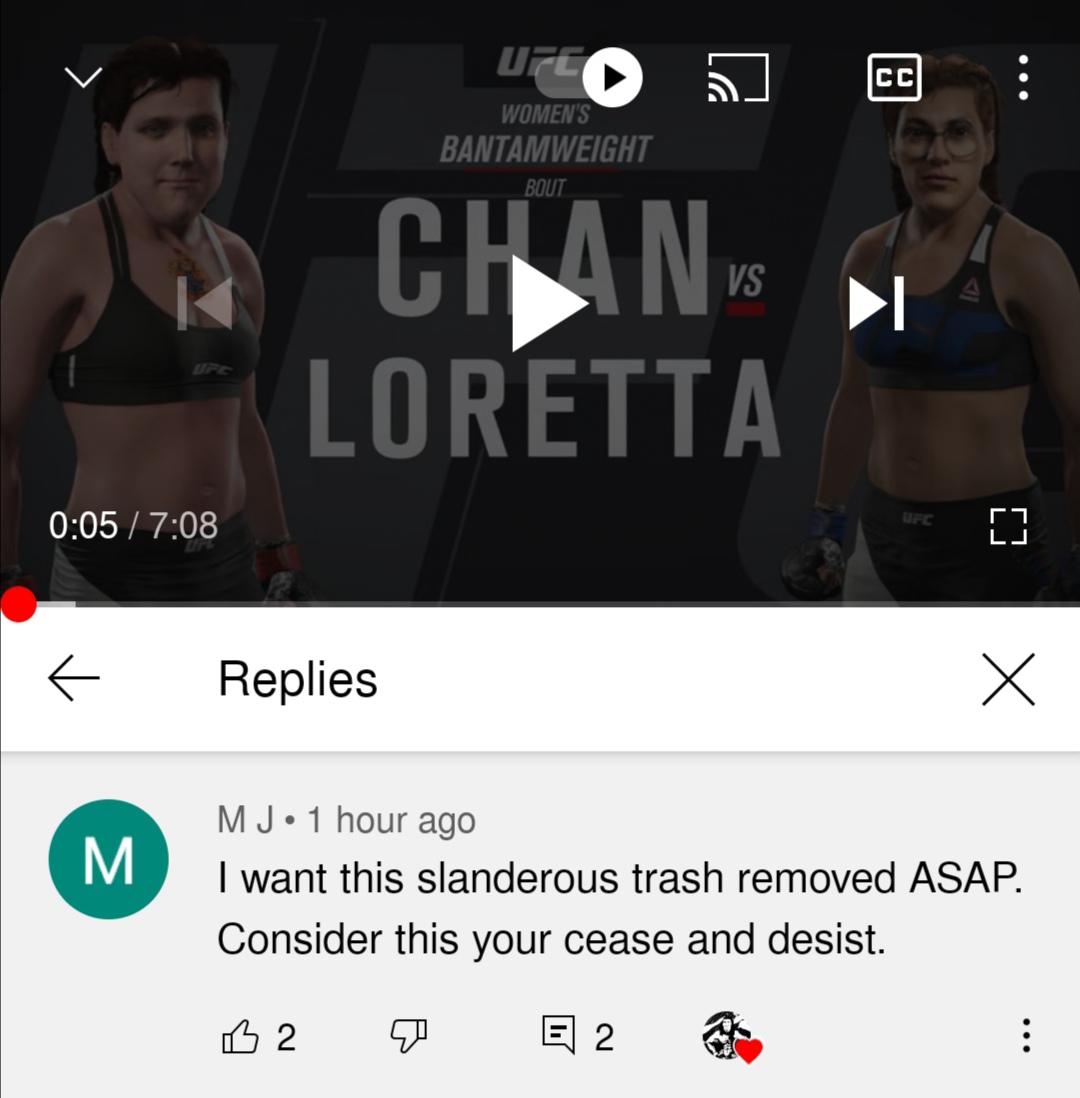
Task: Skip to the next video
Action: (876, 303)
